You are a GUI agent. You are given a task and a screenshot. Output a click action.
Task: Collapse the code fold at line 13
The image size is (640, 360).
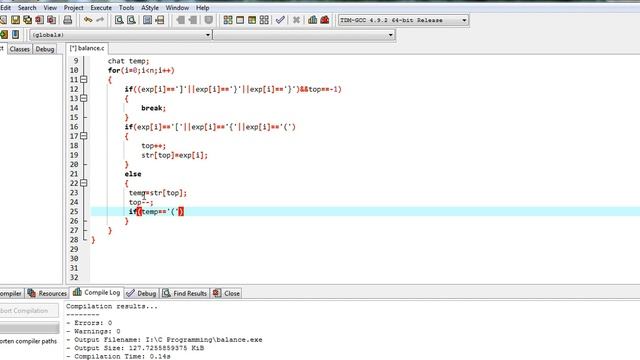click(x=84, y=98)
